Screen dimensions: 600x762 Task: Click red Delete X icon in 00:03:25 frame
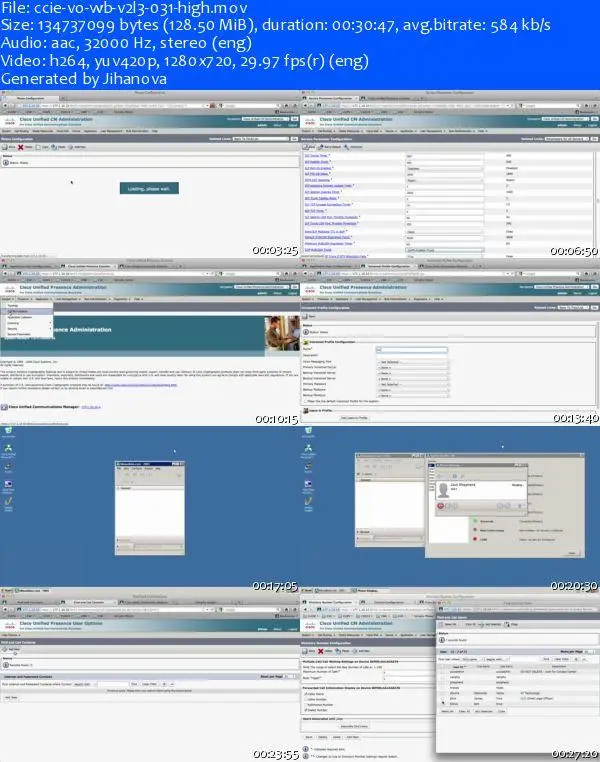coord(20,147)
